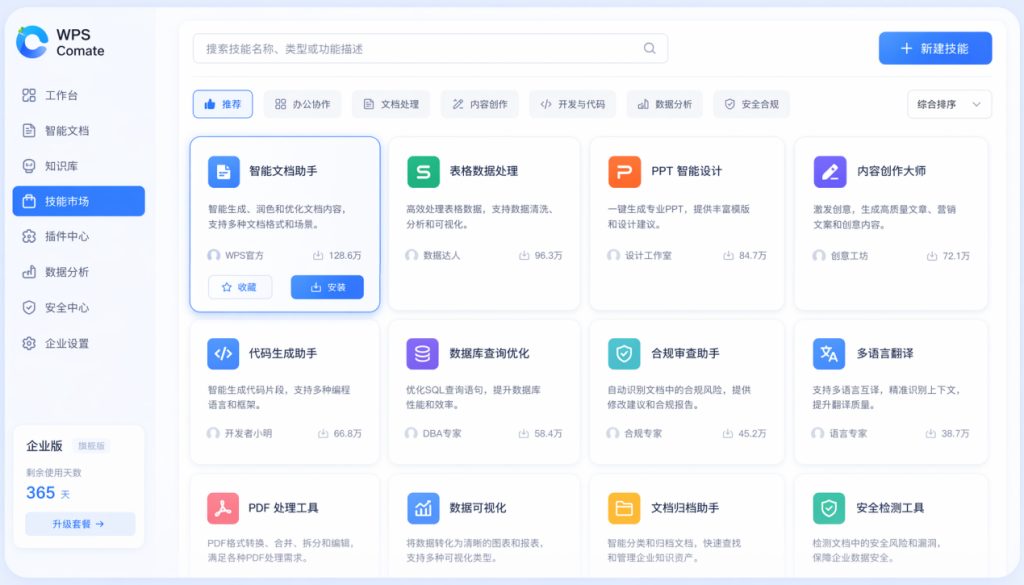This screenshot has height=585, width=1024.
Task: Open the 表格数据处理 card title
Action: [x=483, y=171]
